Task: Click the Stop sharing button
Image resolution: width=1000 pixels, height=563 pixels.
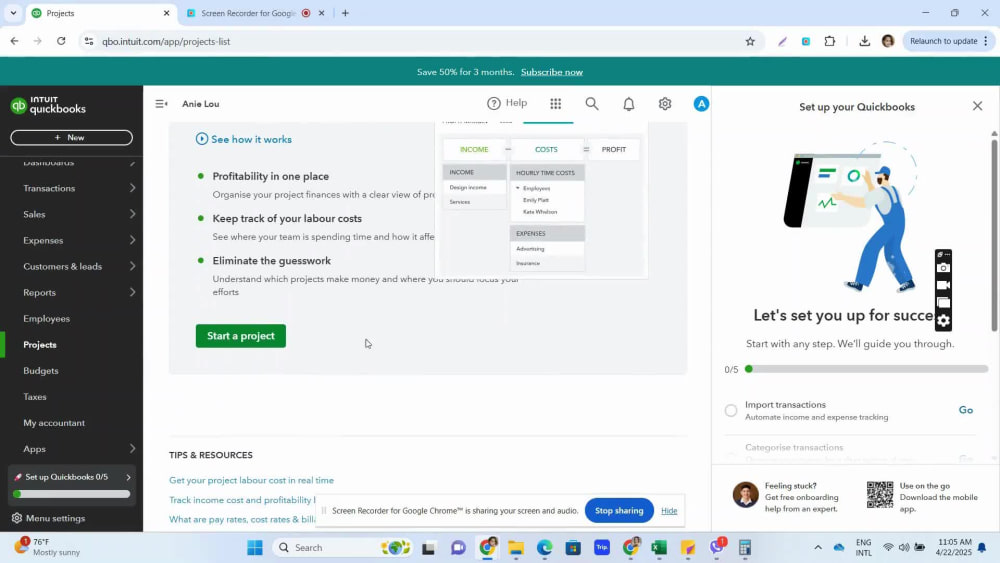Action: (x=619, y=511)
